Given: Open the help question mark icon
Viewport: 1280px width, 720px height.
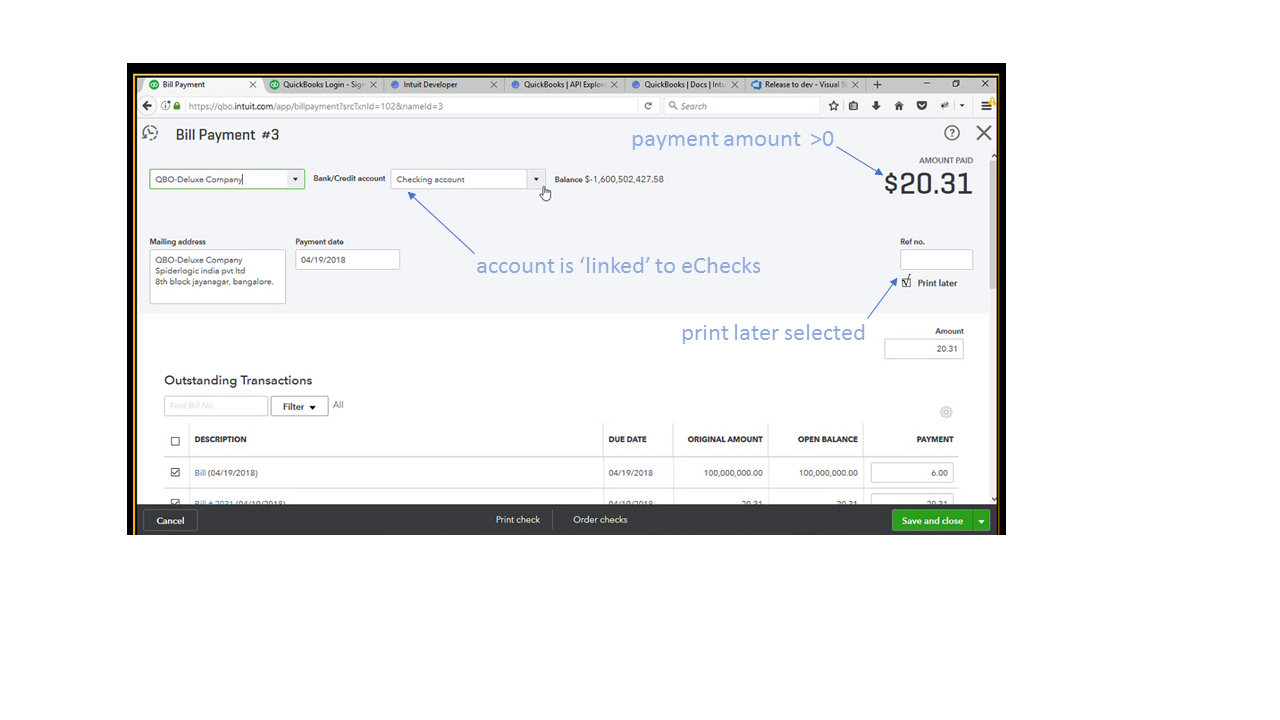Looking at the screenshot, I should point(952,133).
